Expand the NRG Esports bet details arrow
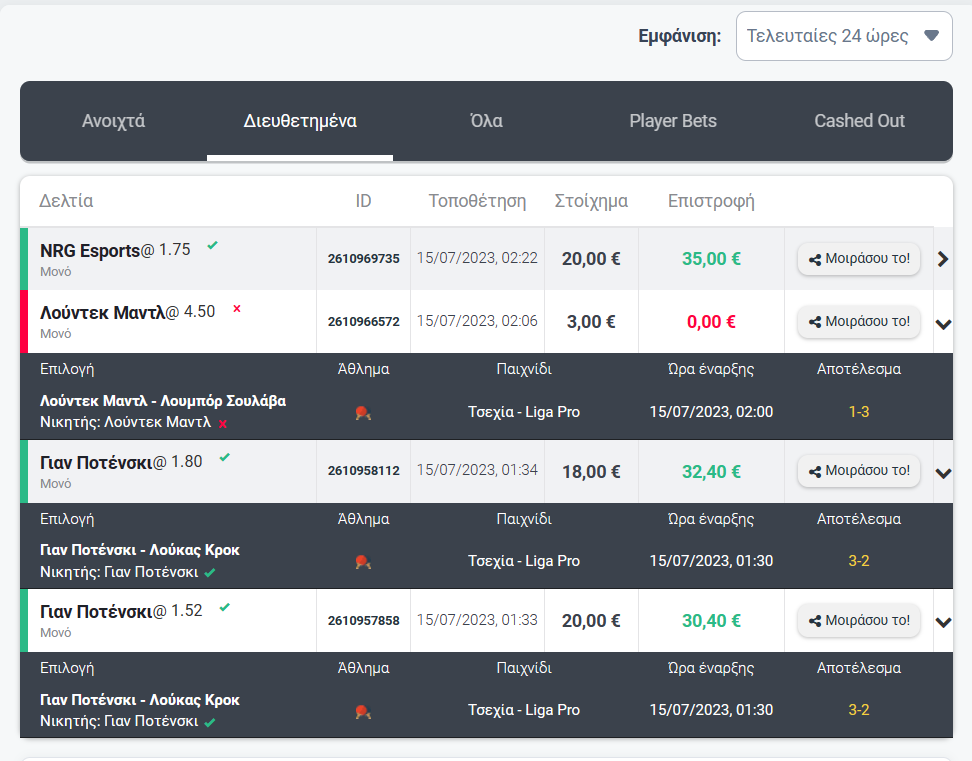 point(943,259)
